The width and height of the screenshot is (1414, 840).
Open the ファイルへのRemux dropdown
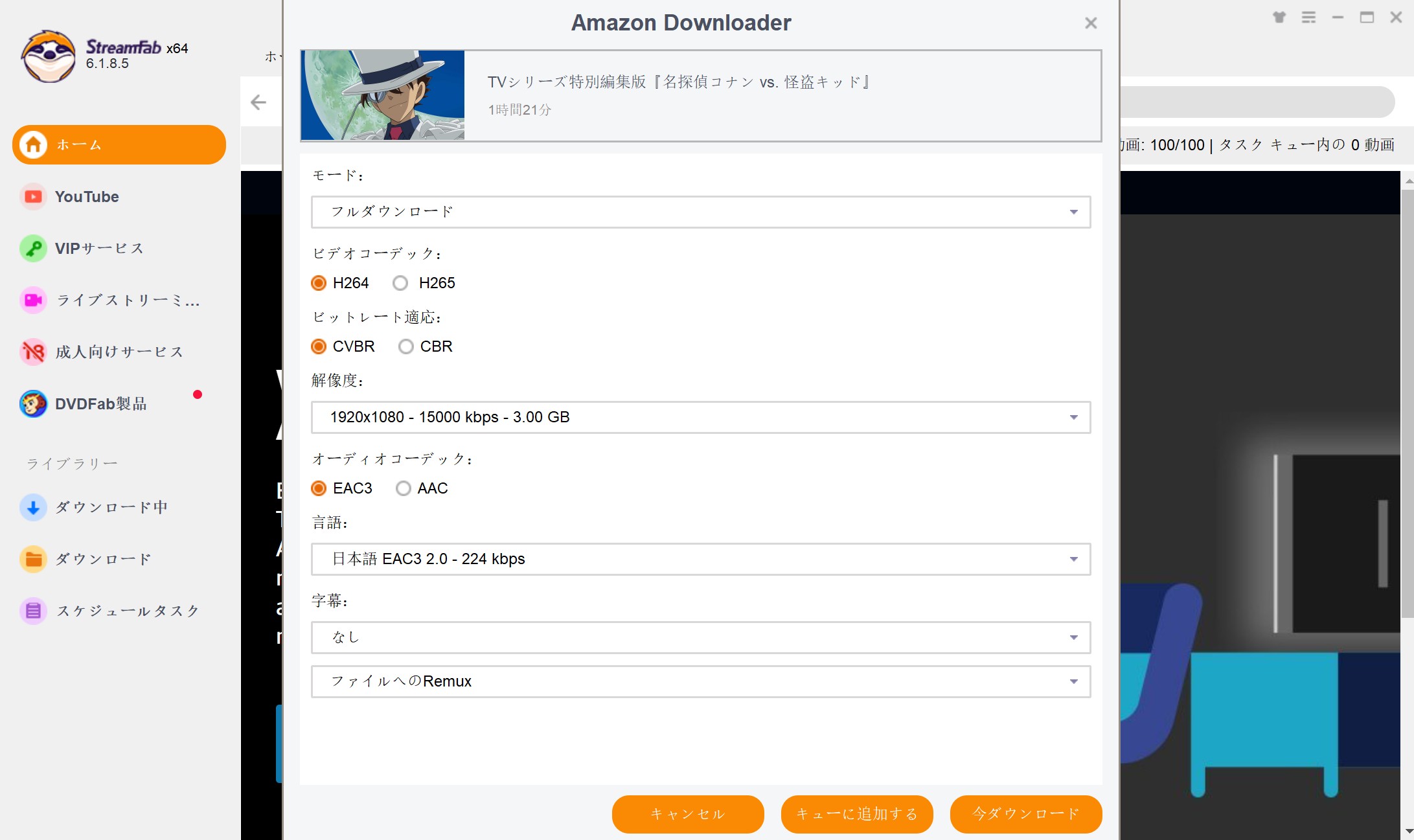701,681
